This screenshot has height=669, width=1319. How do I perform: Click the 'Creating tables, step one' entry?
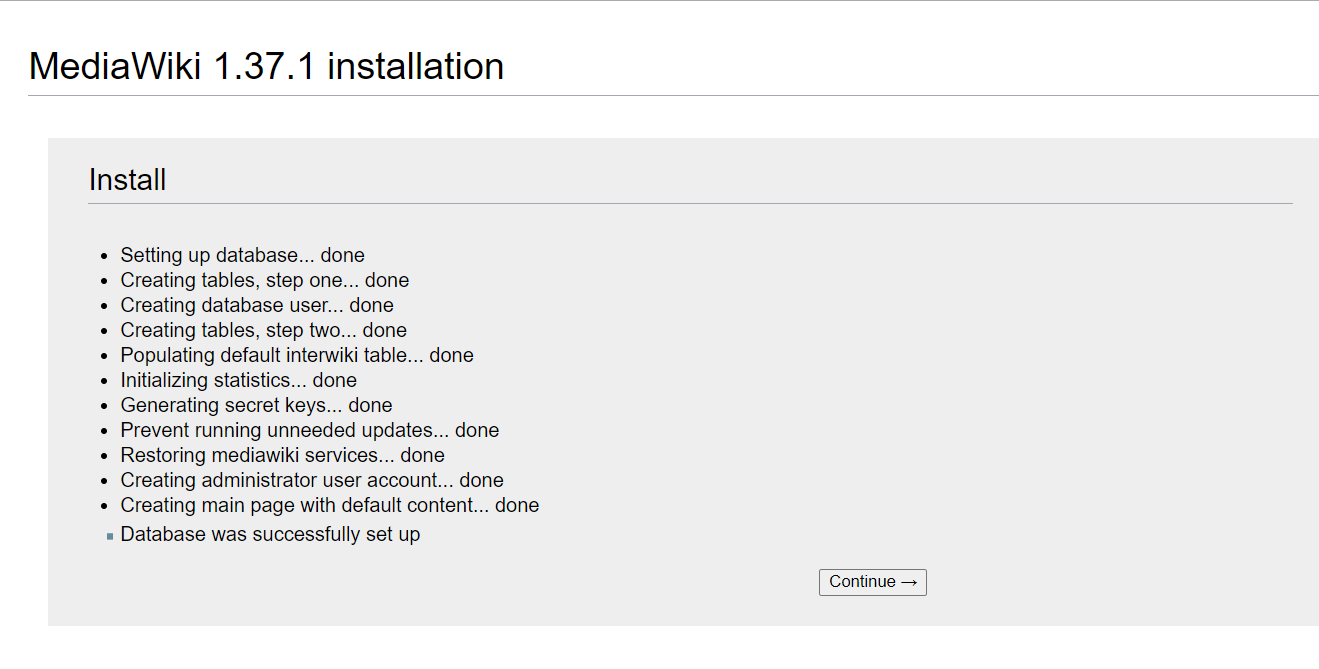point(264,280)
